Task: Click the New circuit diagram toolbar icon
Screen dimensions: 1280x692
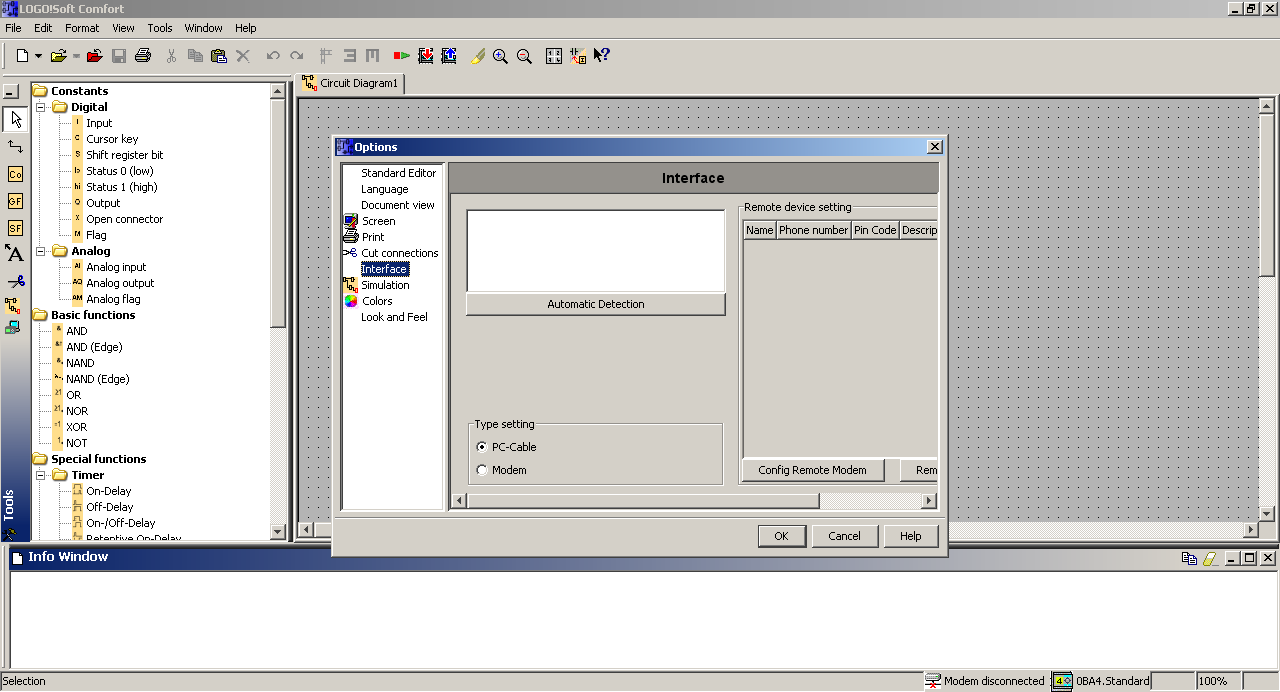Action: (x=22, y=56)
